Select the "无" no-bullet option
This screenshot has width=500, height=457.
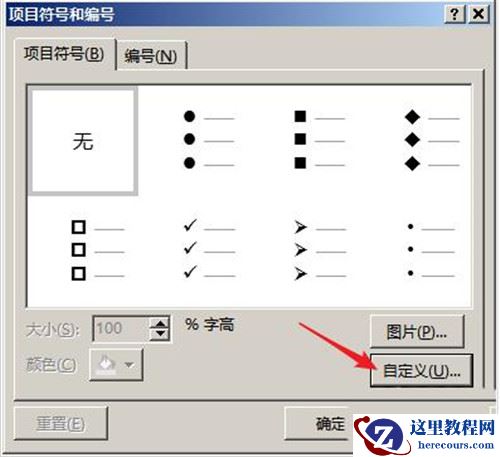click(x=83, y=141)
